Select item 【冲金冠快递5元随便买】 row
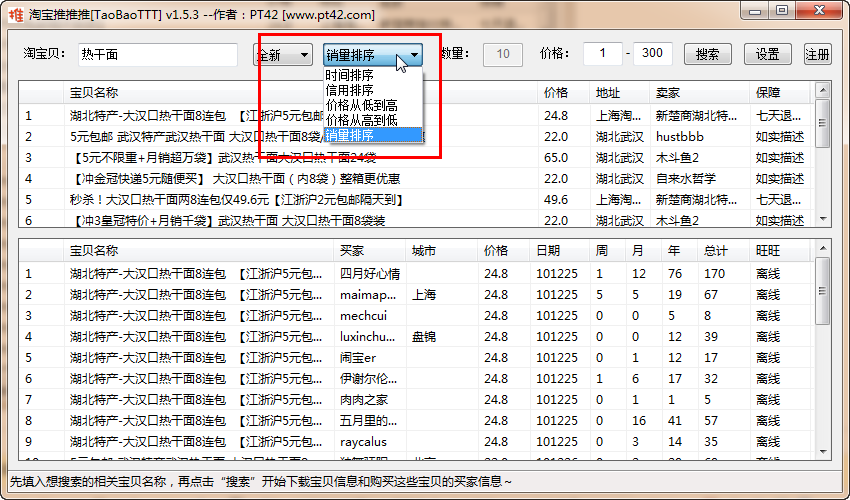 (415, 179)
